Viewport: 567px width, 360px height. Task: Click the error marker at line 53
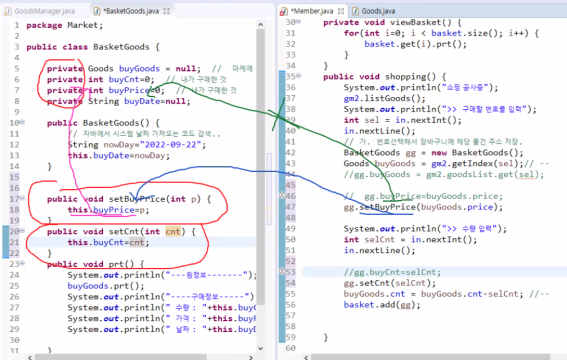[282, 272]
